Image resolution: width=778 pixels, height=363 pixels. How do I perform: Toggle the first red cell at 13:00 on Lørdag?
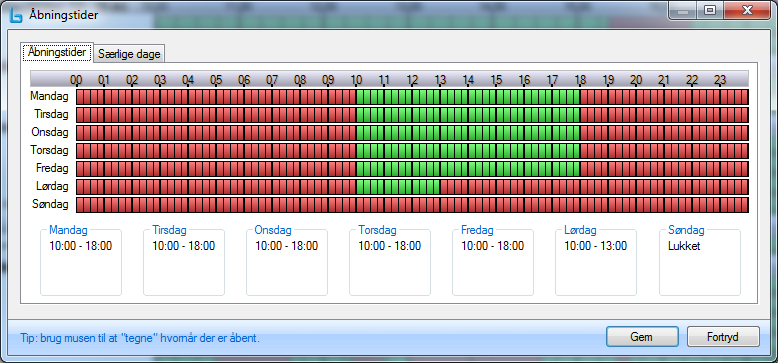click(x=444, y=186)
